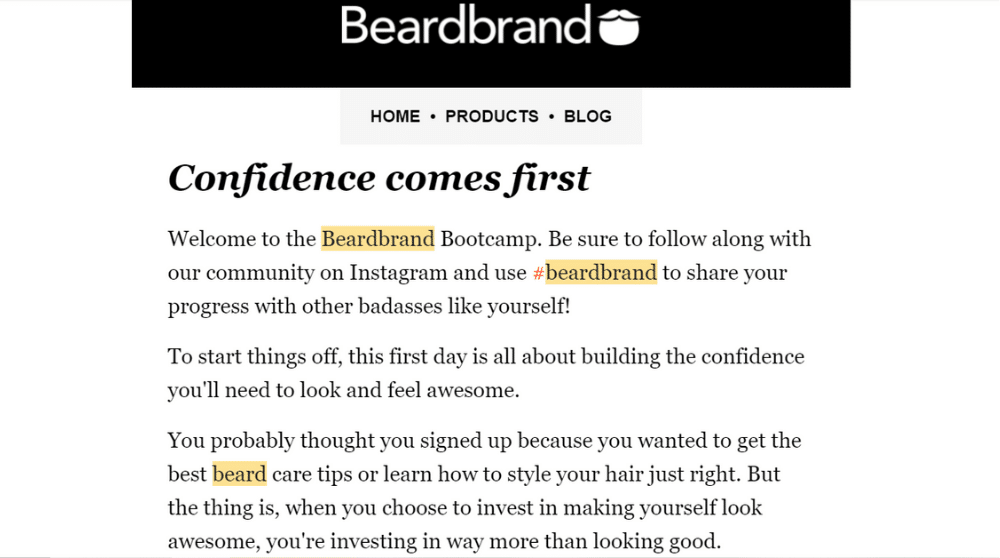Click the beard icon in the logo
The image size is (1000, 558).
click(619, 27)
